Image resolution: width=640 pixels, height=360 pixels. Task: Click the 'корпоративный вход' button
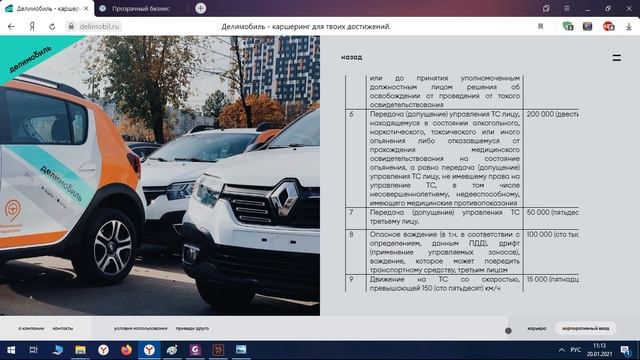[x=586, y=328]
